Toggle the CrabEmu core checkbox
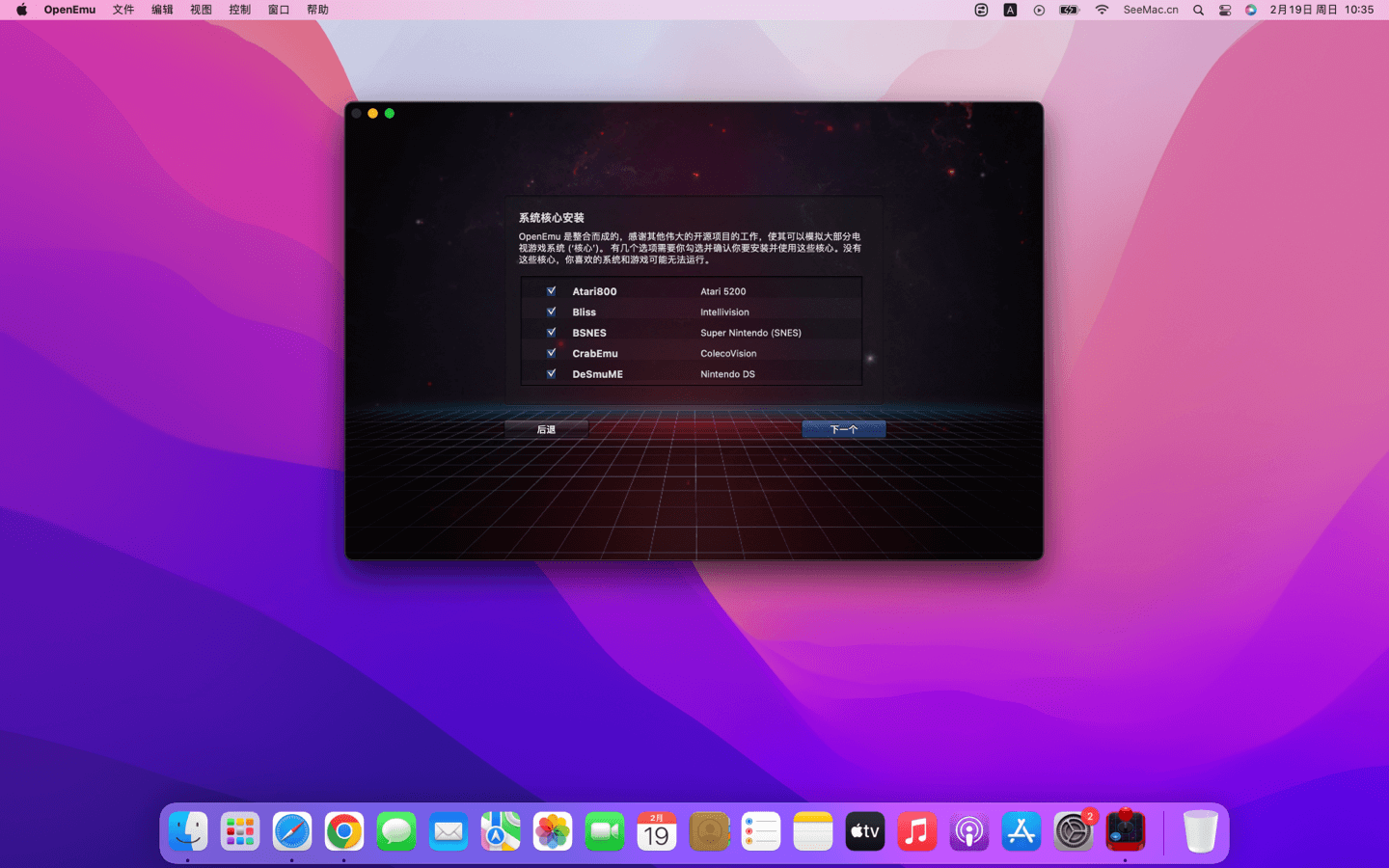The height and width of the screenshot is (868, 1389). tap(551, 353)
